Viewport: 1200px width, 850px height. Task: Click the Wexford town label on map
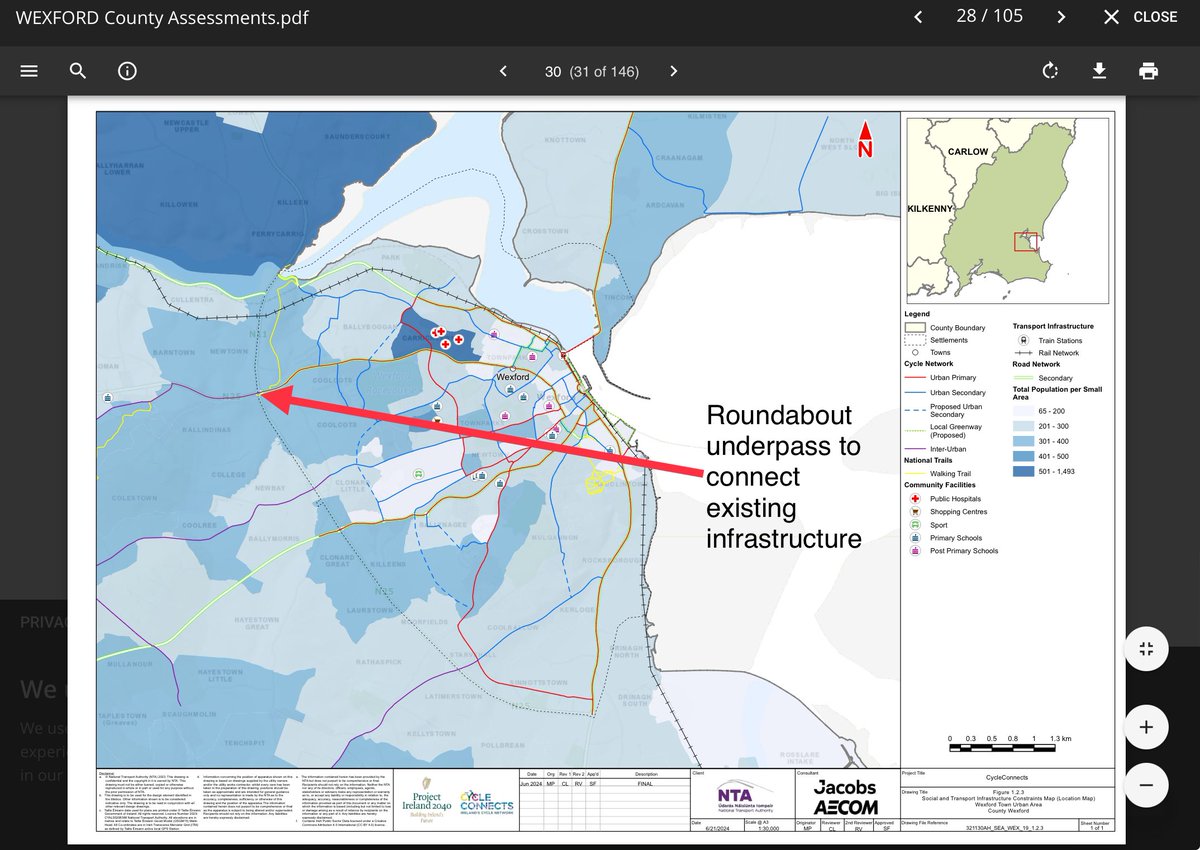511,378
